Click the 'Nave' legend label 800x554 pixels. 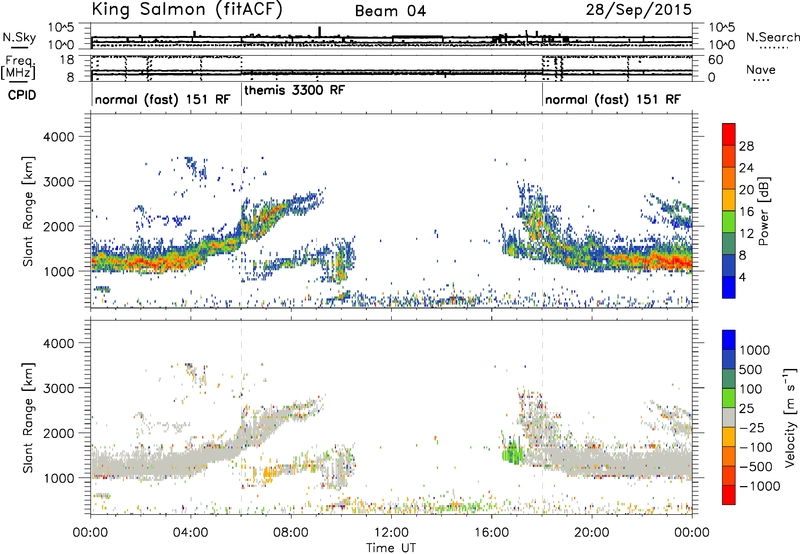pos(760,69)
